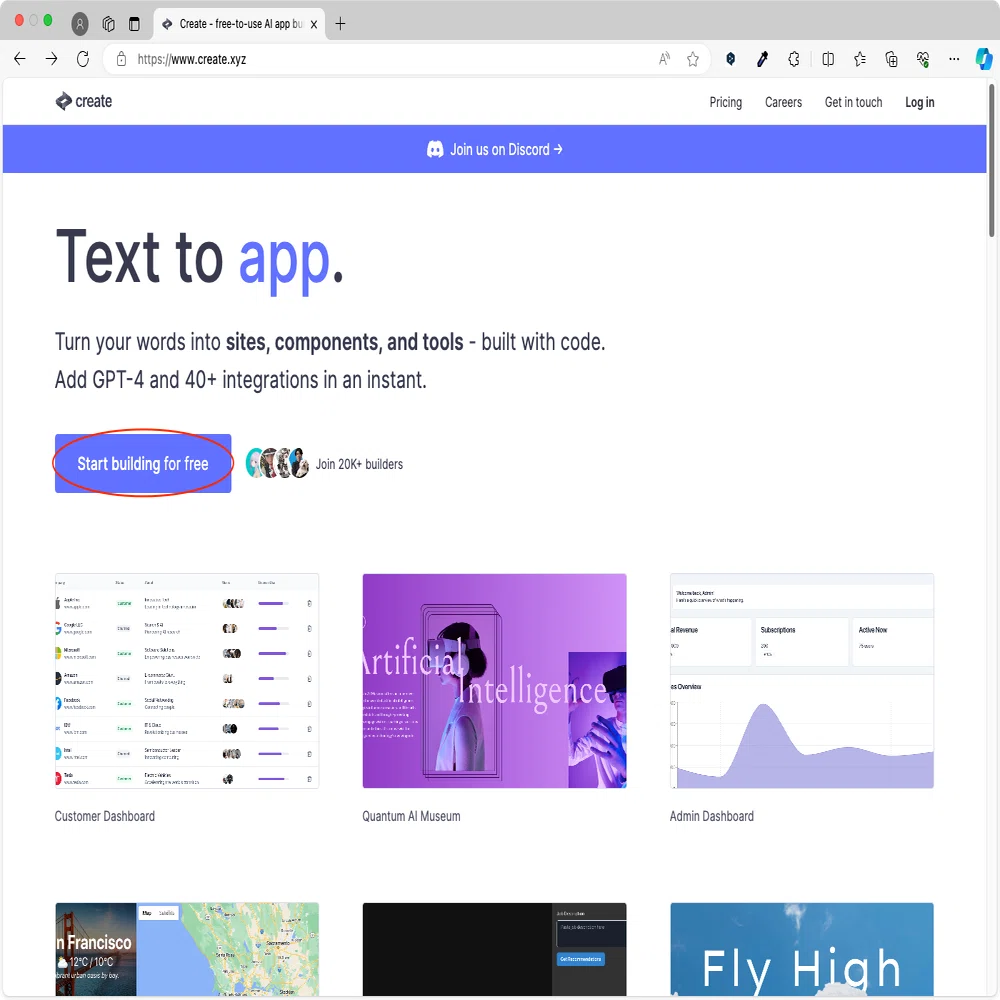Open the Pricing page
This screenshot has width=1000, height=1000.
tap(726, 102)
